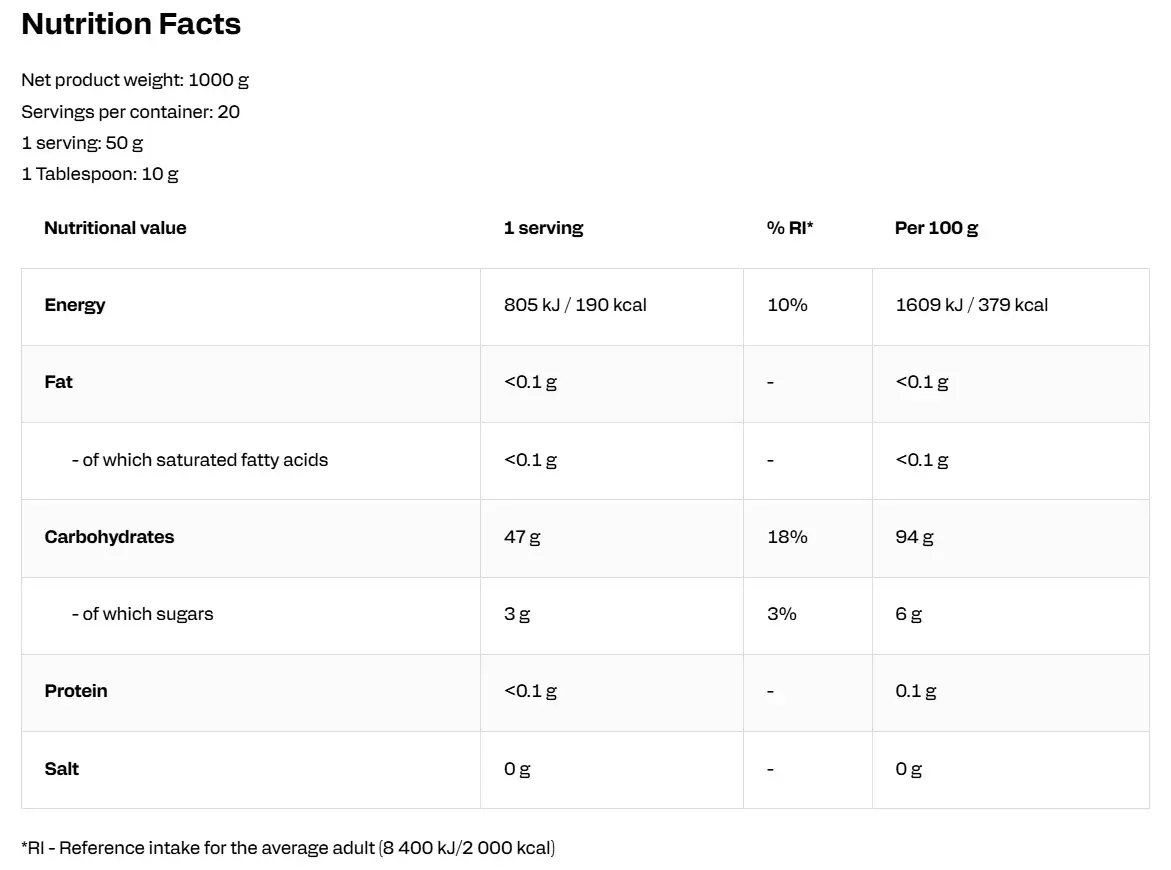Click the Nutritional value column header
The height and width of the screenshot is (870, 1171).
pyautogui.click(x=115, y=228)
